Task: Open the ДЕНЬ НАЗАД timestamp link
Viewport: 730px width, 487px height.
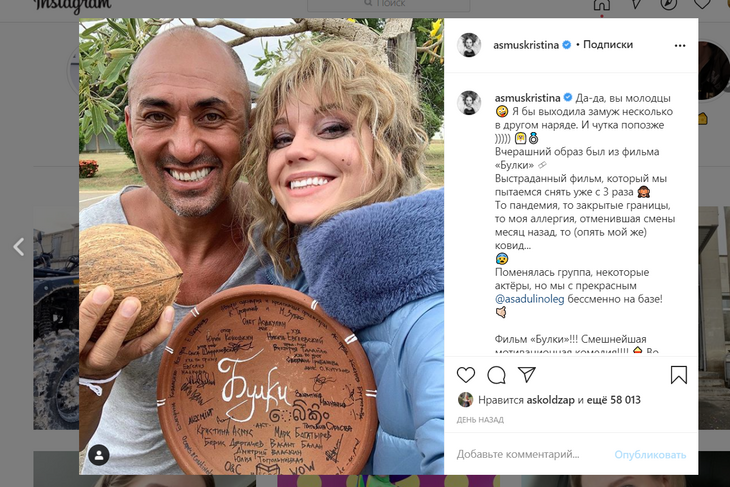Action: (480, 420)
